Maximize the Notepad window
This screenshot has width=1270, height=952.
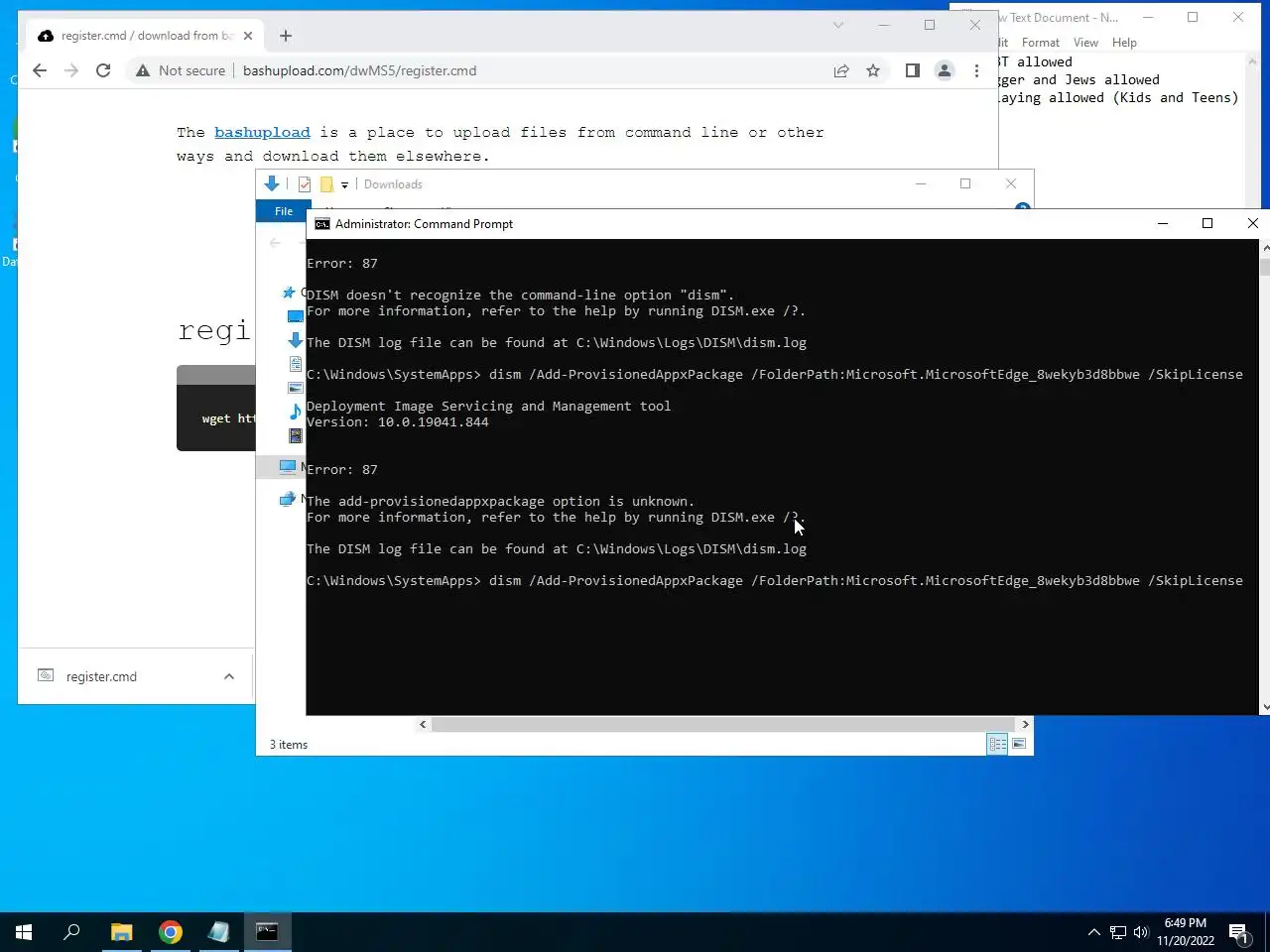click(1193, 17)
